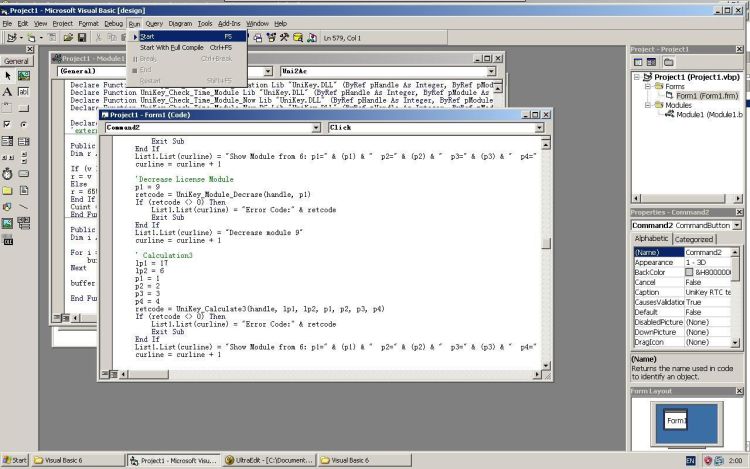This screenshot has height=469, width=750.
Task: Select the CommandButton control tool
Action: tap(23, 108)
